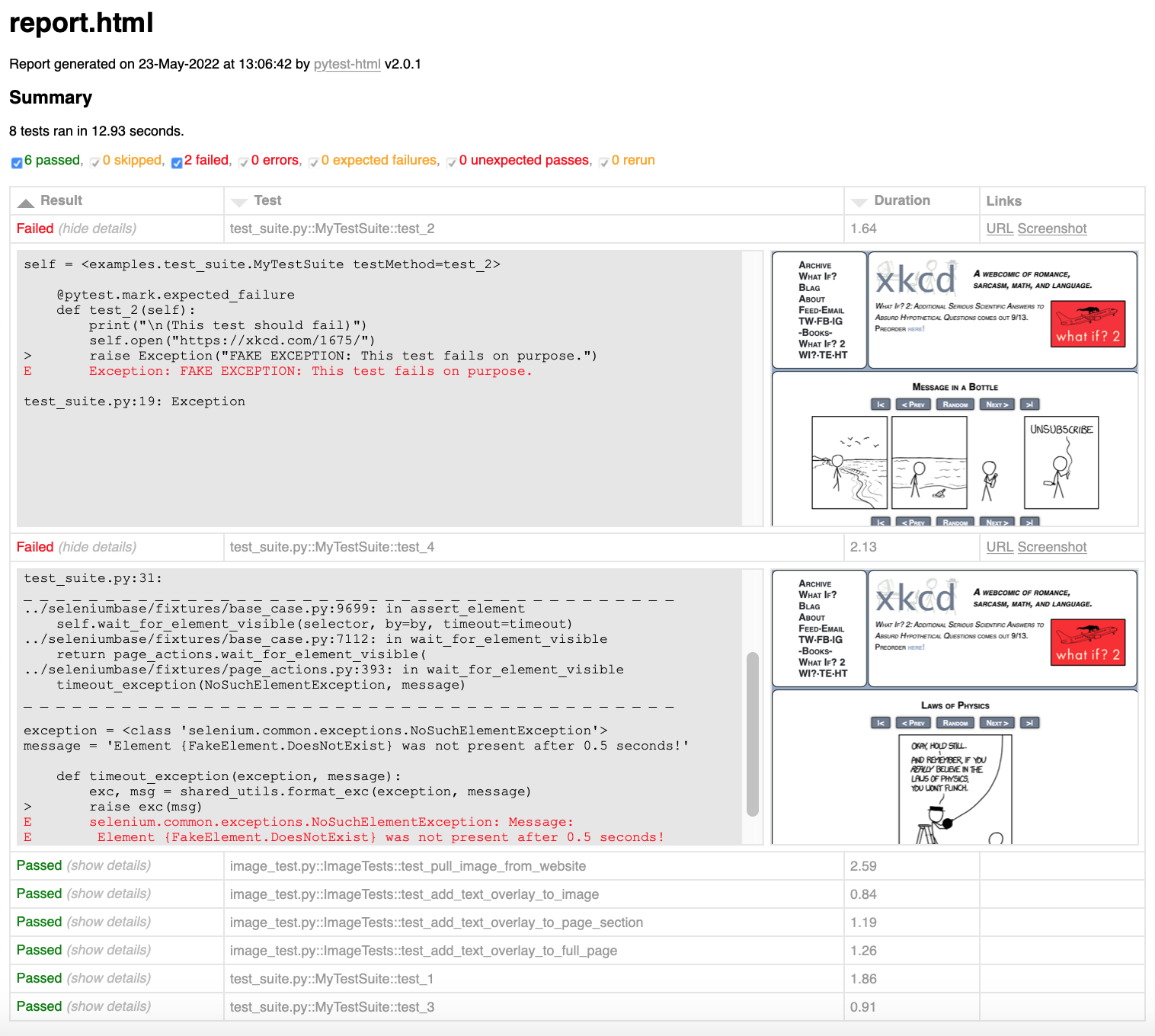Click the first-comic button in the Laws of Physics screenshot

coord(881,722)
